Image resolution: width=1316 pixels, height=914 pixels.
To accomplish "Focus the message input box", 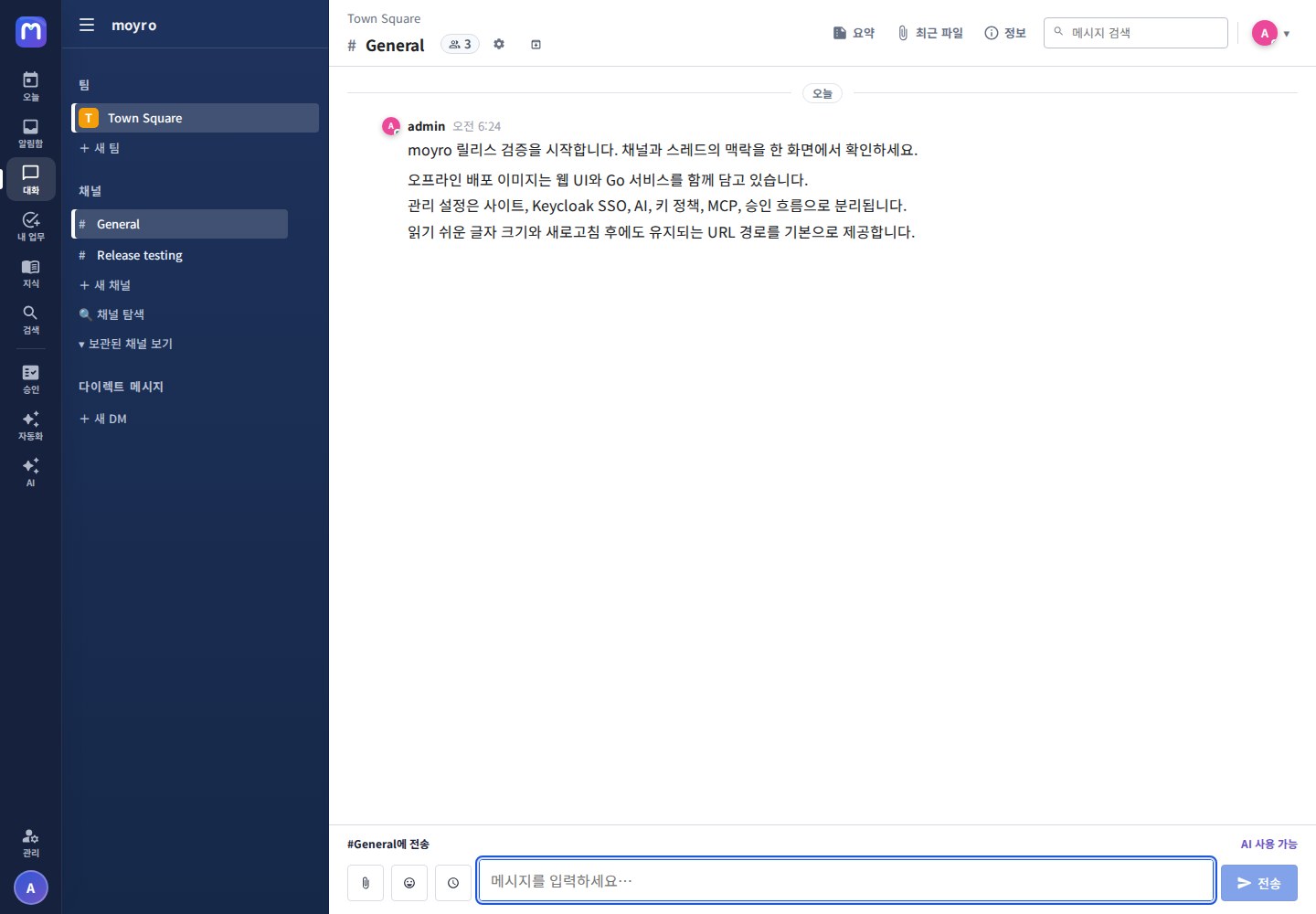I will pos(846,880).
